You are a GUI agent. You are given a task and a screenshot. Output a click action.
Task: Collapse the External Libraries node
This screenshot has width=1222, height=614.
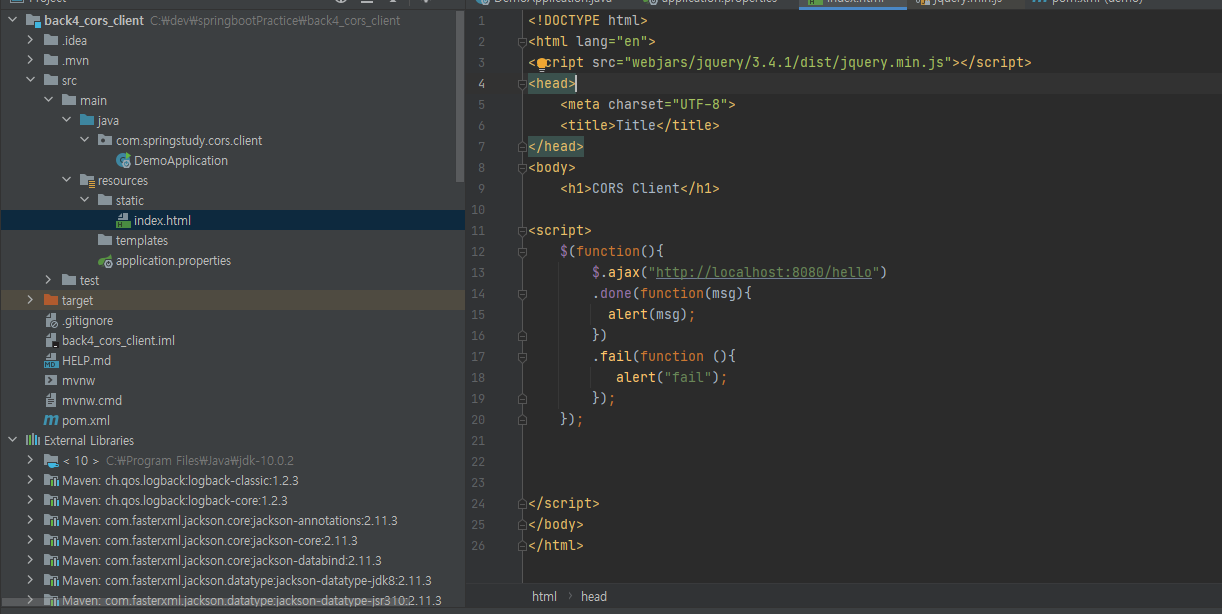13,440
